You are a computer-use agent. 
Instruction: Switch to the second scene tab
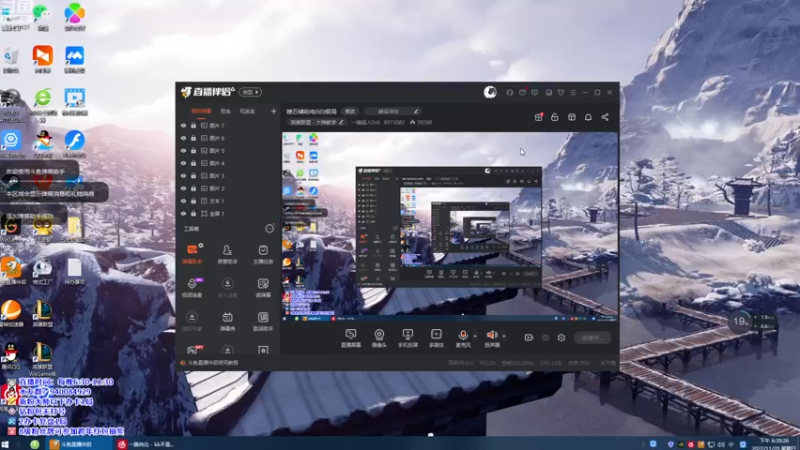tap(226, 111)
